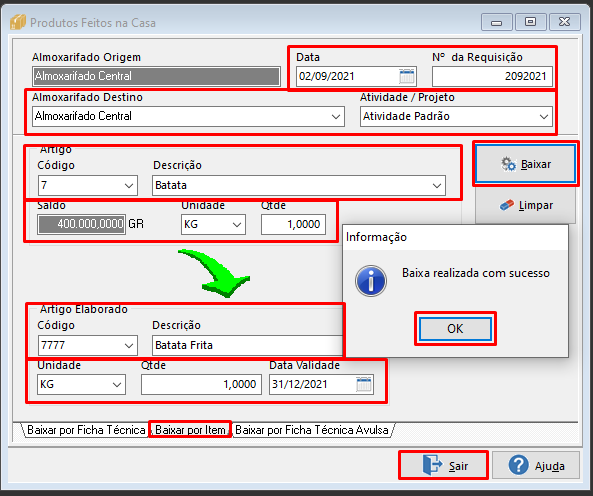This screenshot has width=593, height=496.
Task: Switch to Baixar por Ficha Técnica Avulsa tab
Action: 312,430
